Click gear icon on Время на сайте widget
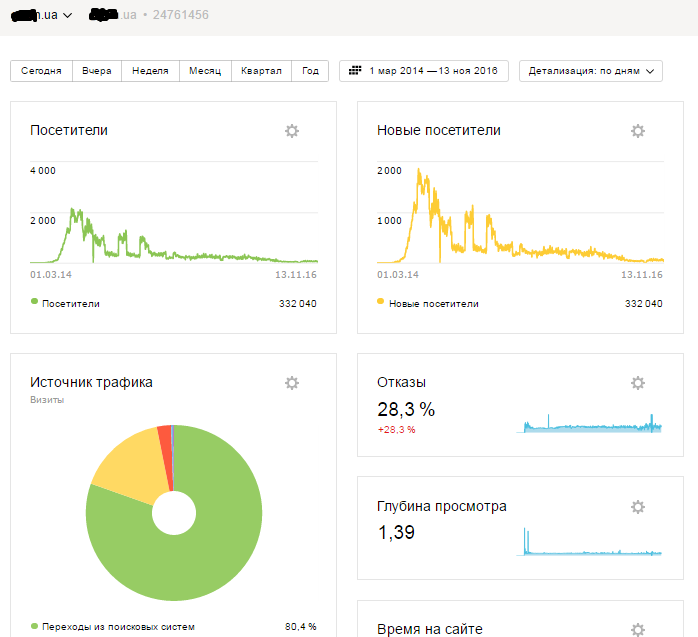The image size is (698, 637). (638, 629)
